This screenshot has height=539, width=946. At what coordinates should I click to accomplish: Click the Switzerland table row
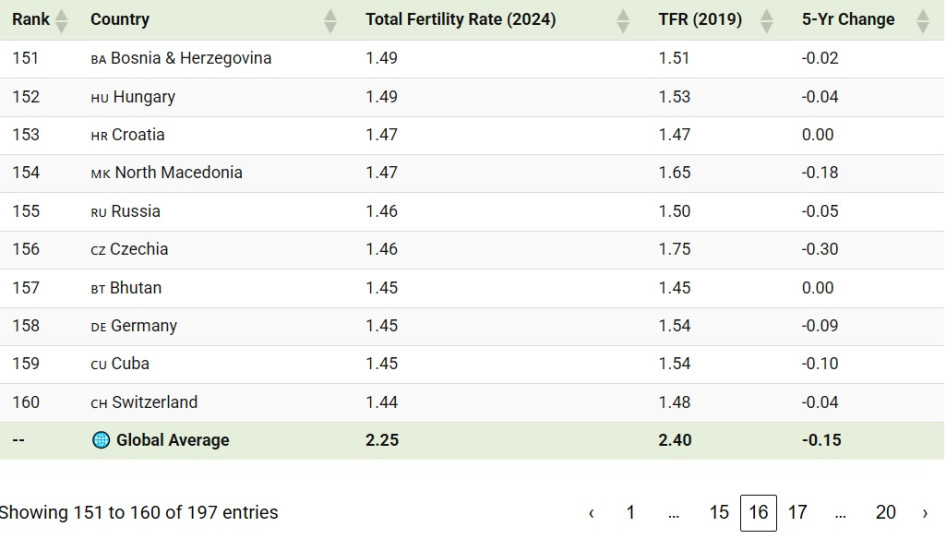(154, 403)
